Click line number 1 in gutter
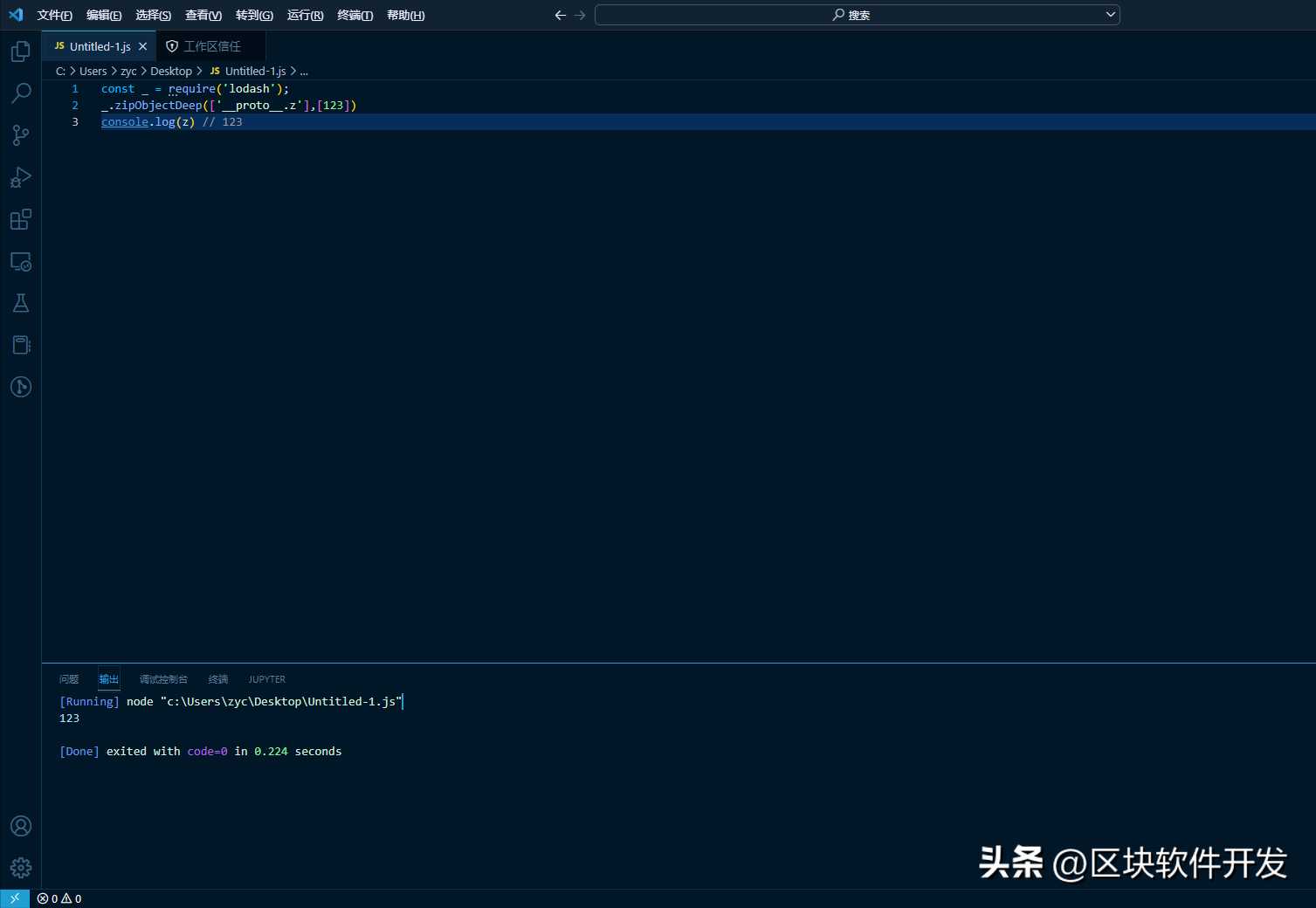Viewport: 1316px width, 908px height. (75, 89)
